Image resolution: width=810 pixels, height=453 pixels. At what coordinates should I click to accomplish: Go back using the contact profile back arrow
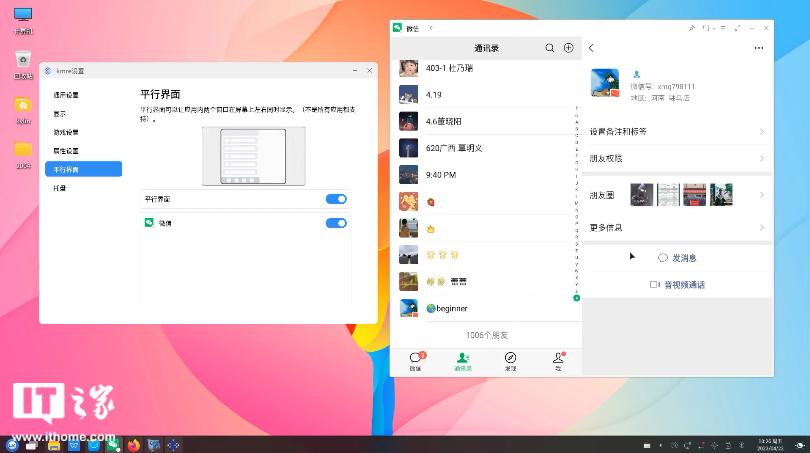click(591, 48)
